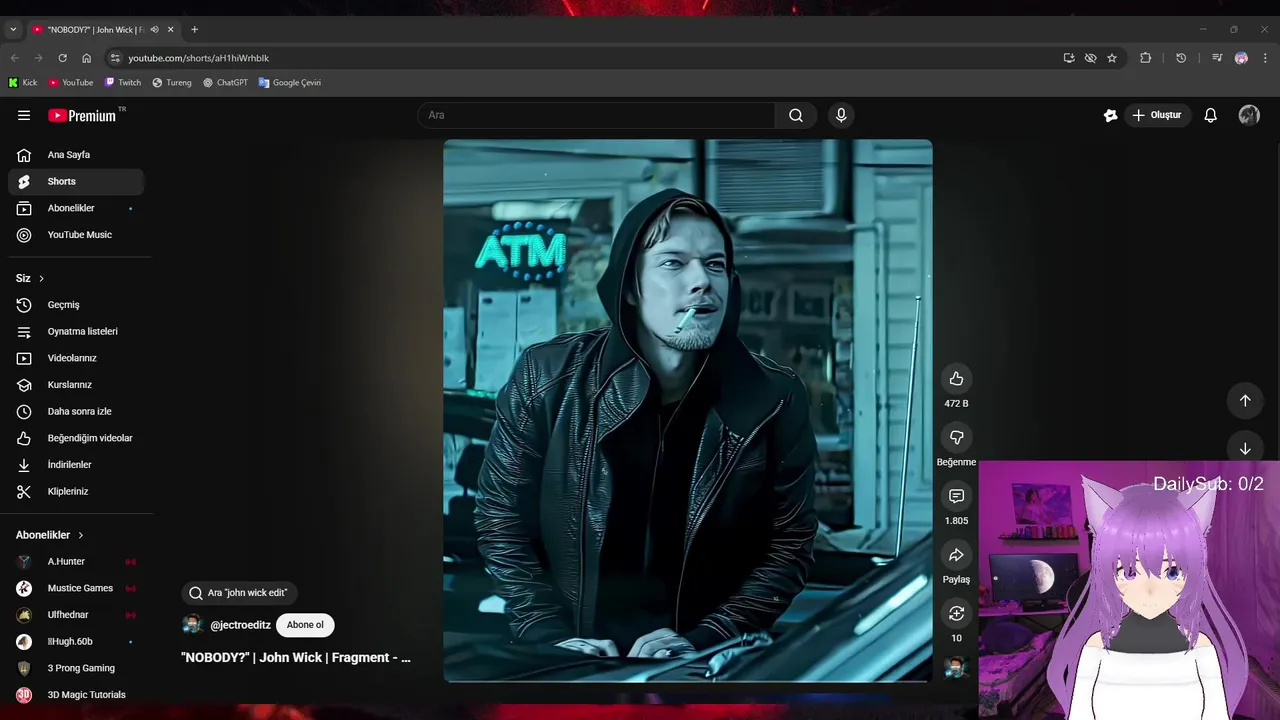This screenshot has height=720, width=1280.
Task: Dislike the short with thumbs-down icon
Action: pyautogui.click(x=956, y=437)
